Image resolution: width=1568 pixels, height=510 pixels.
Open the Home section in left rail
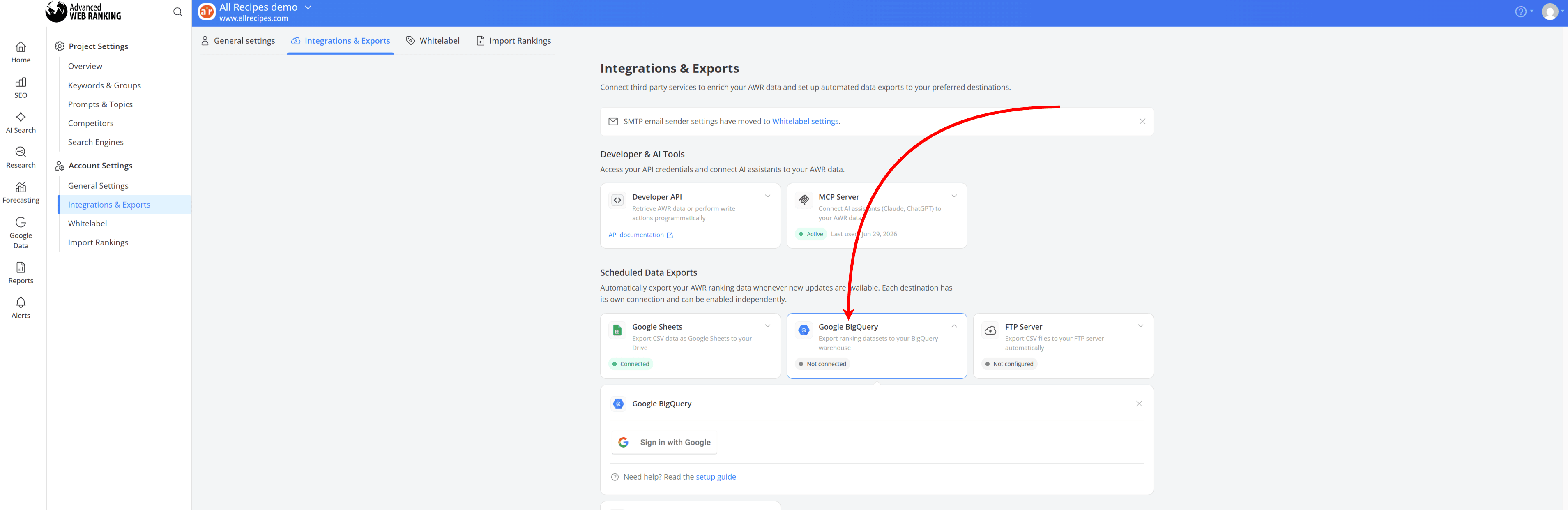coord(21,52)
